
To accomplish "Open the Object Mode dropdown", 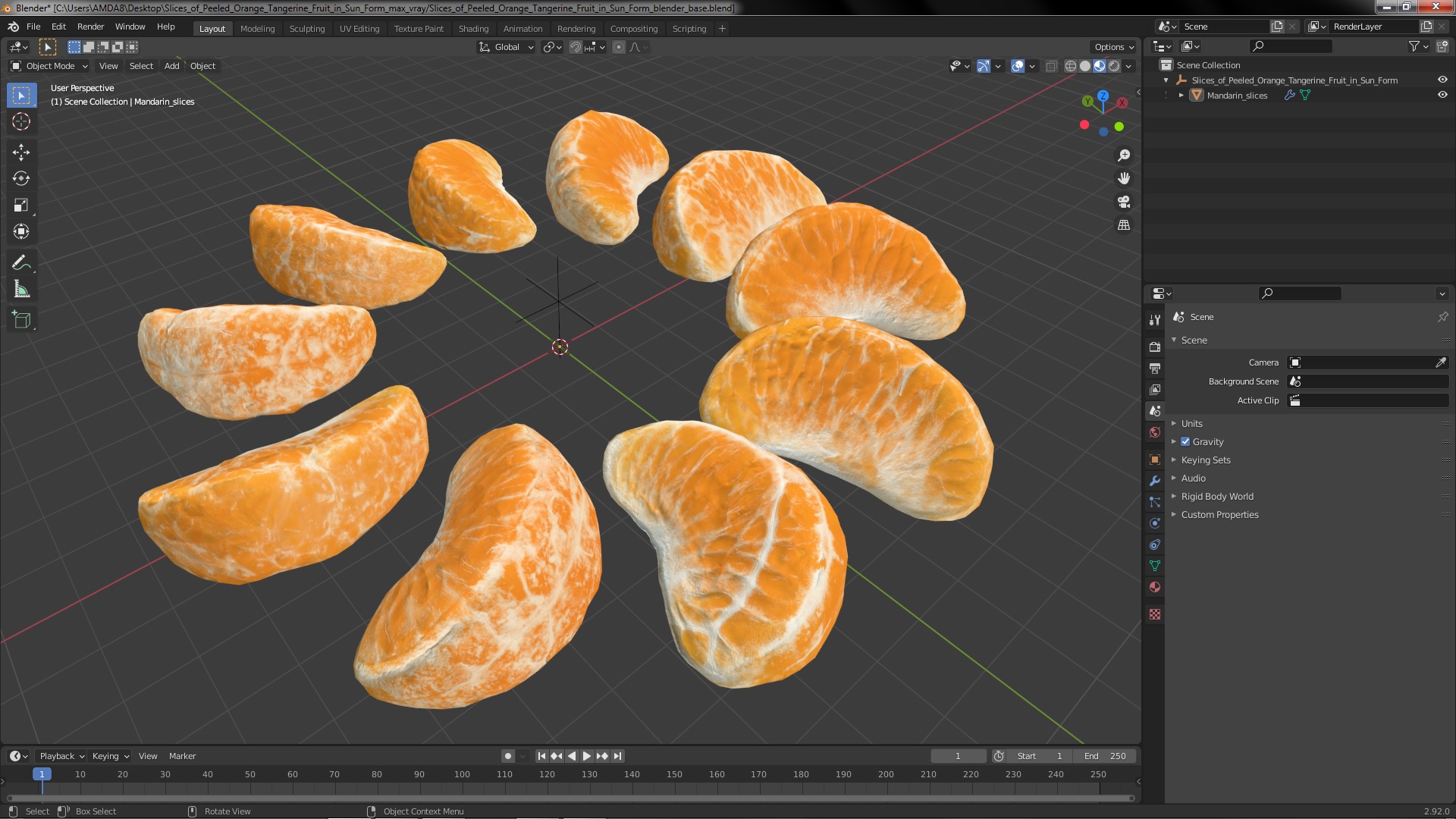I will tap(50, 66).
